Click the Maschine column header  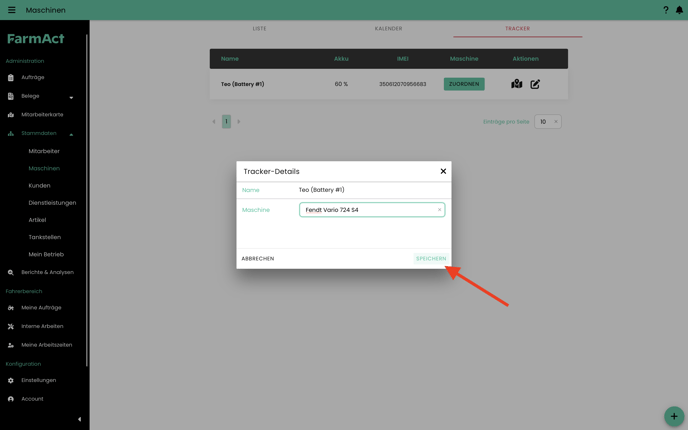coord(464,59)
